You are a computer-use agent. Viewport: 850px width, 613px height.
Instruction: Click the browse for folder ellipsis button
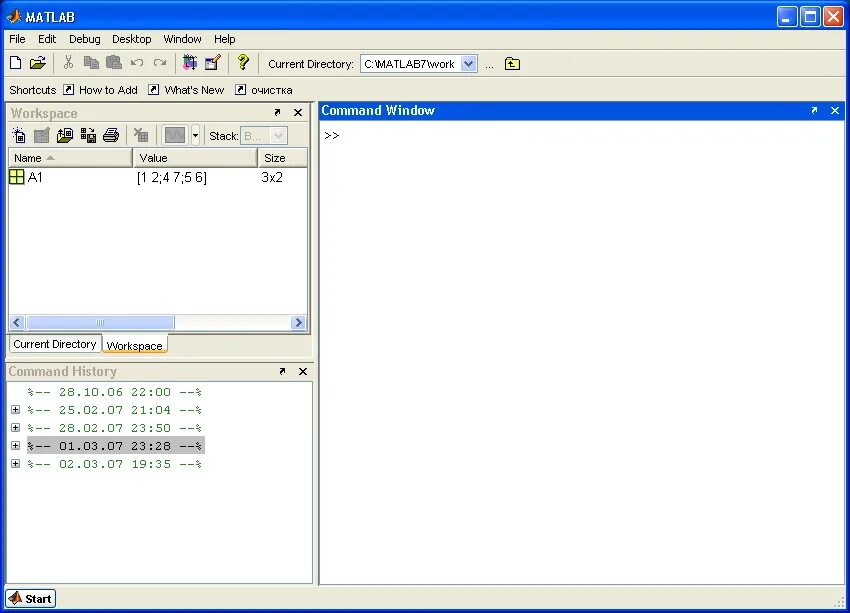click(490, 64)
